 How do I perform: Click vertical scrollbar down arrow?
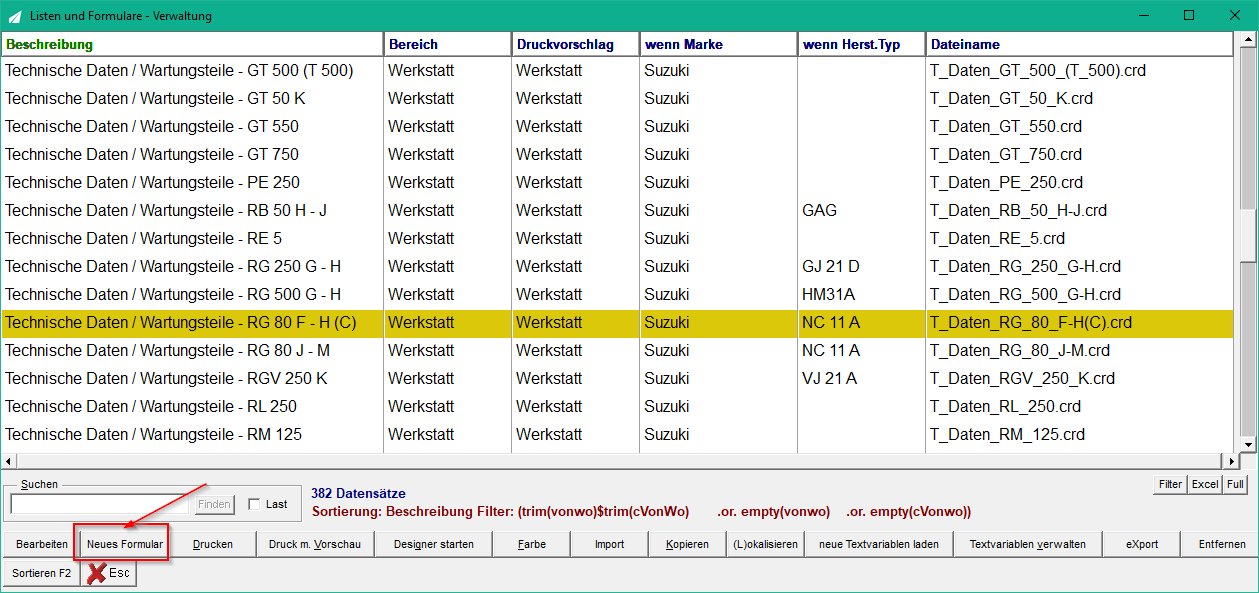pos(1247,445)
